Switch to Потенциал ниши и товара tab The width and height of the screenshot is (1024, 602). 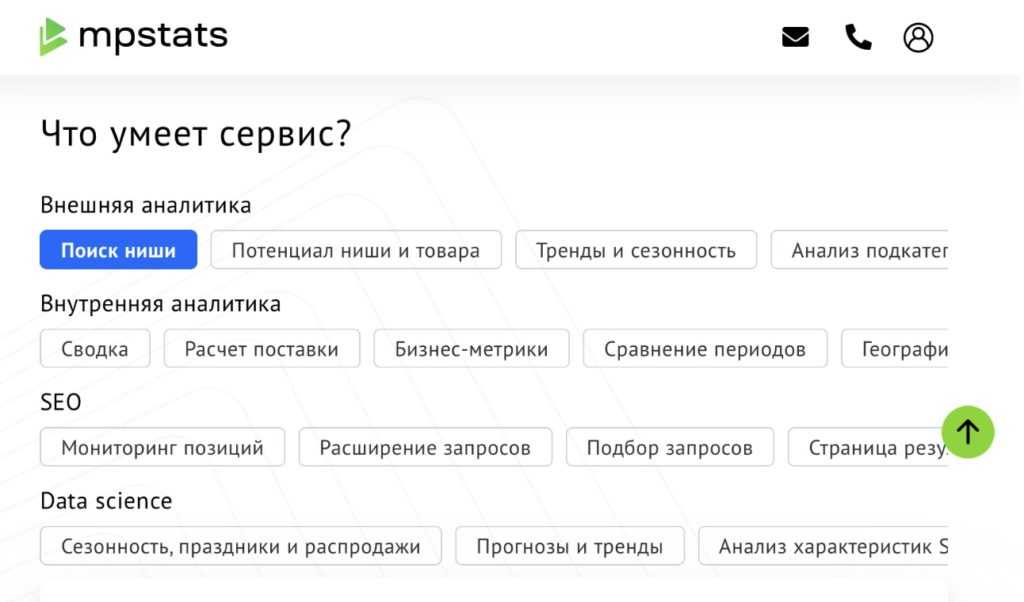[x=356, y=250]
